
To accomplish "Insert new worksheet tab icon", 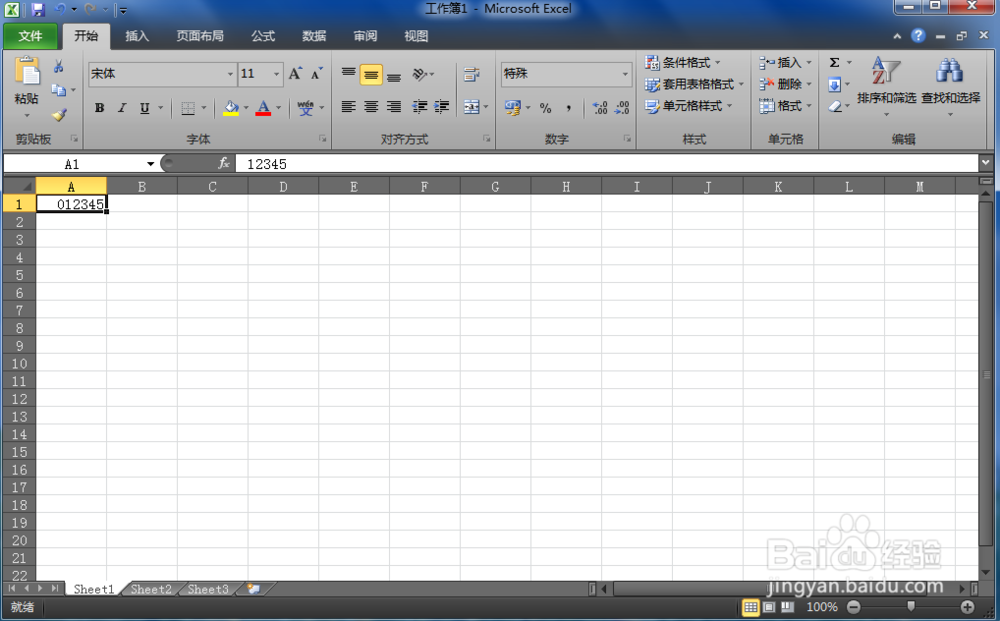I will [x=254, y=588].
